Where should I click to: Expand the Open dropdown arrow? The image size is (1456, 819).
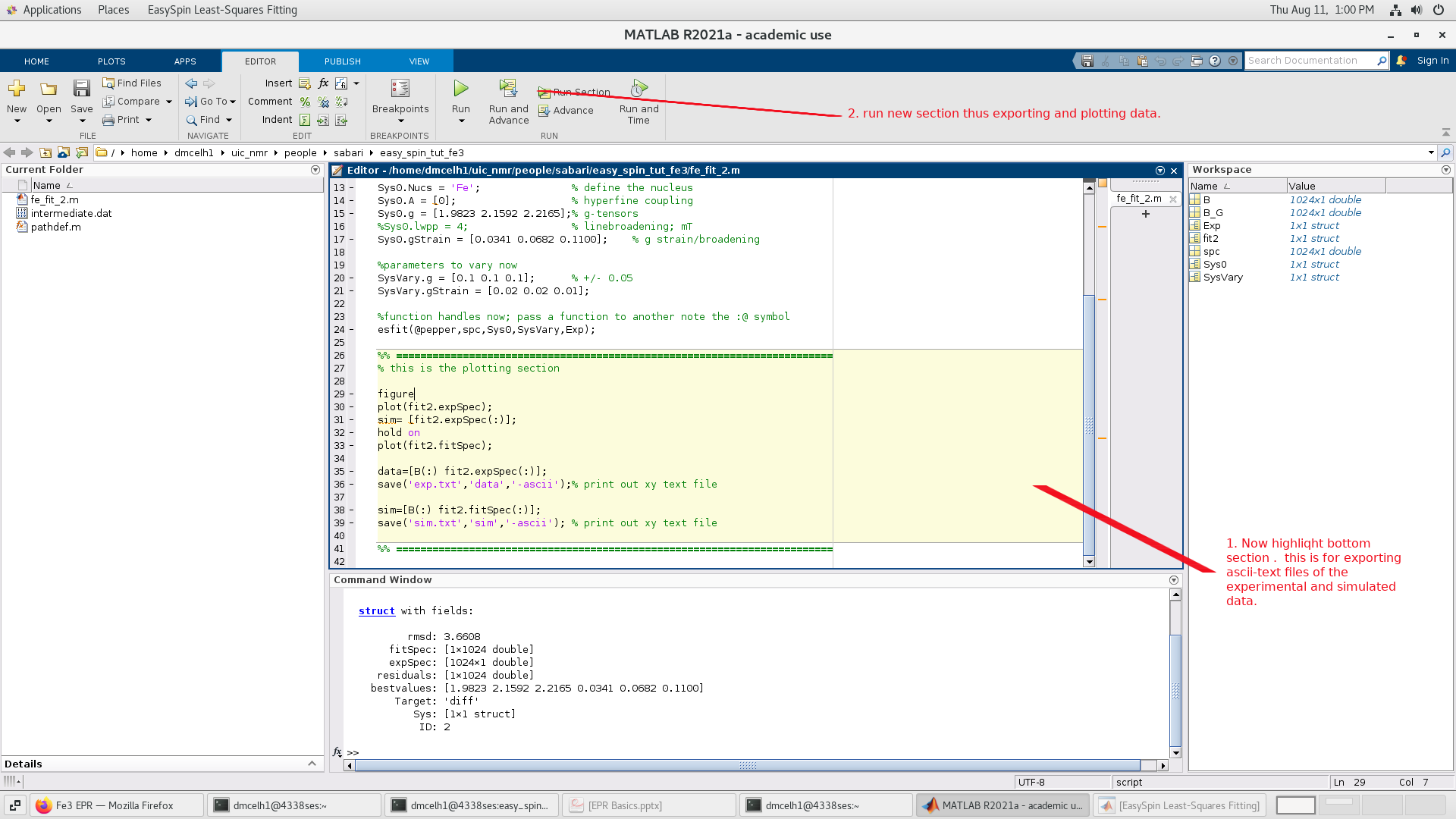click(x=49, y=121)
